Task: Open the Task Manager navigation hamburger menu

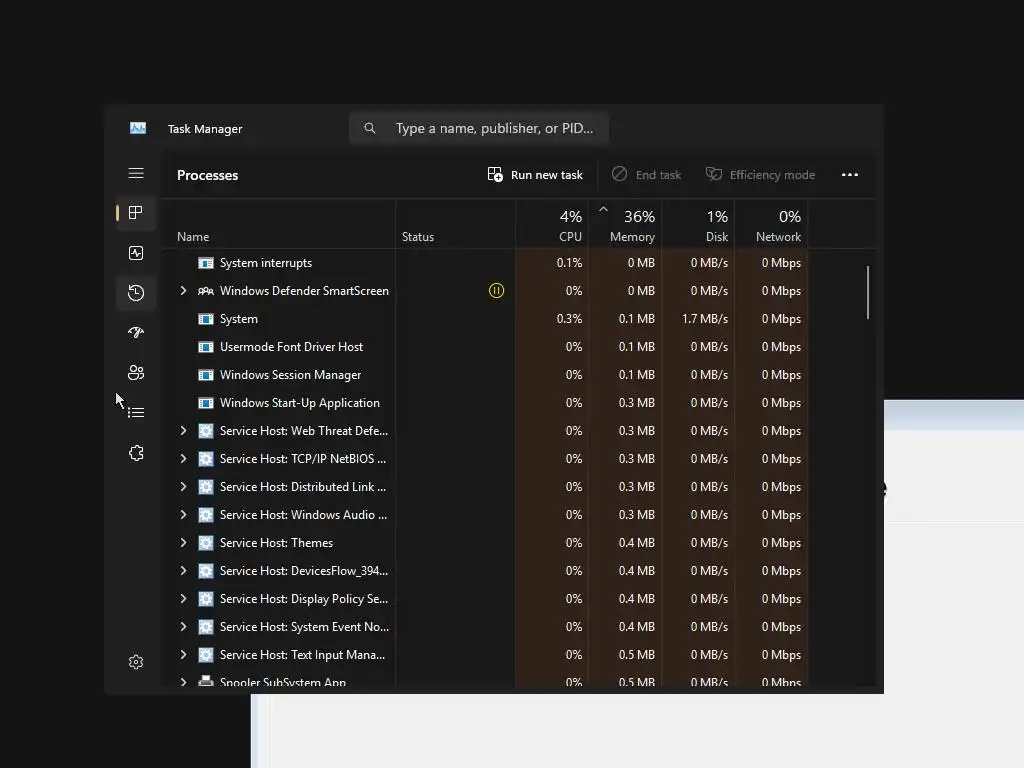Action: (136, 173)
